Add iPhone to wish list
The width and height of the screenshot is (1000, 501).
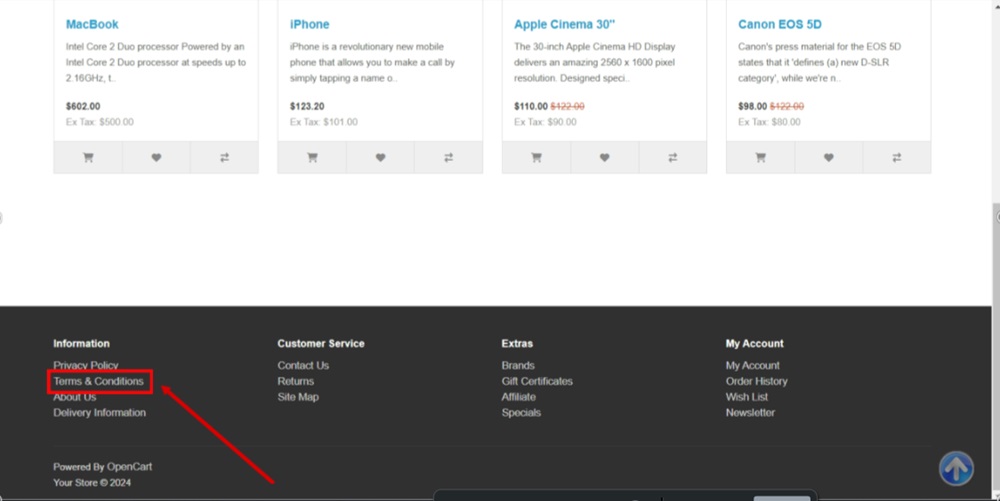[380, 157]
